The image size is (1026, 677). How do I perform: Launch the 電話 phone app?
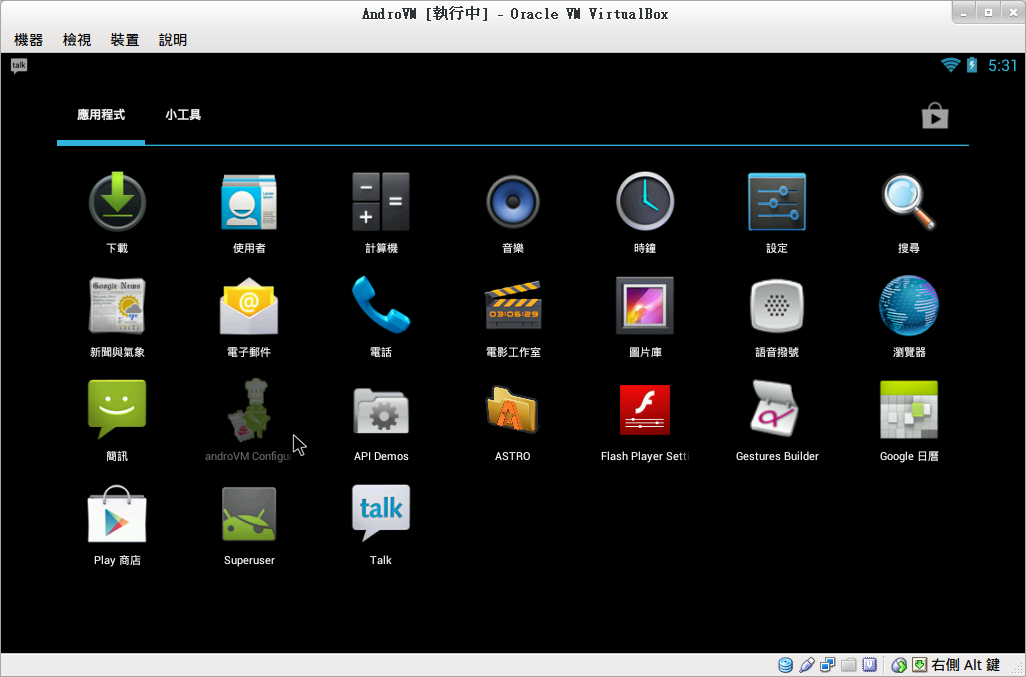[x=381, y=317]
